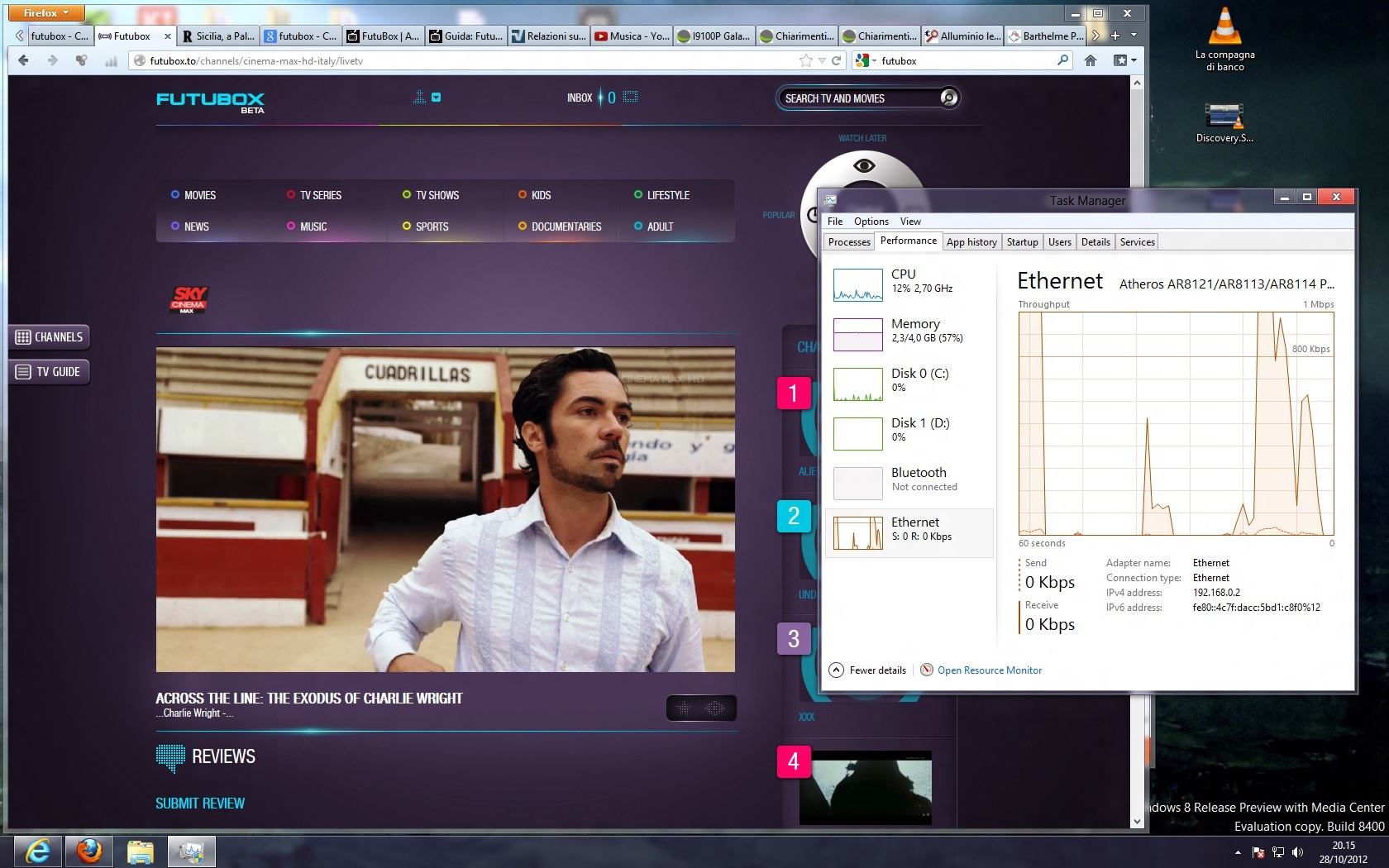This screenshot has width=1389, height=868.
Task: Expand URL bar history dropdown arrow
Action: (822, 60)
